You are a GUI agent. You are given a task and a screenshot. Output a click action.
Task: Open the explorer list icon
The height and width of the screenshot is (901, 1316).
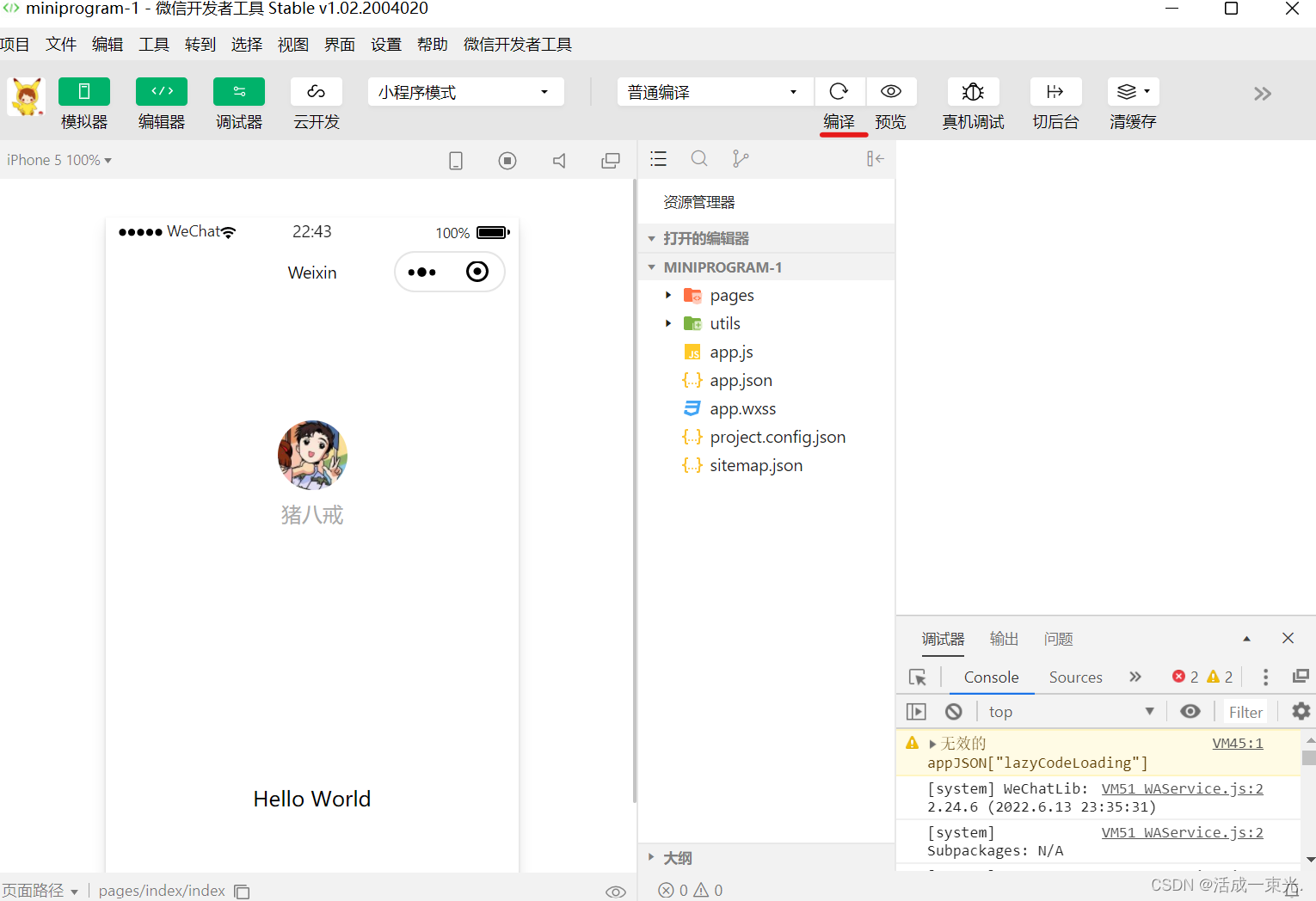click(659, 159)
